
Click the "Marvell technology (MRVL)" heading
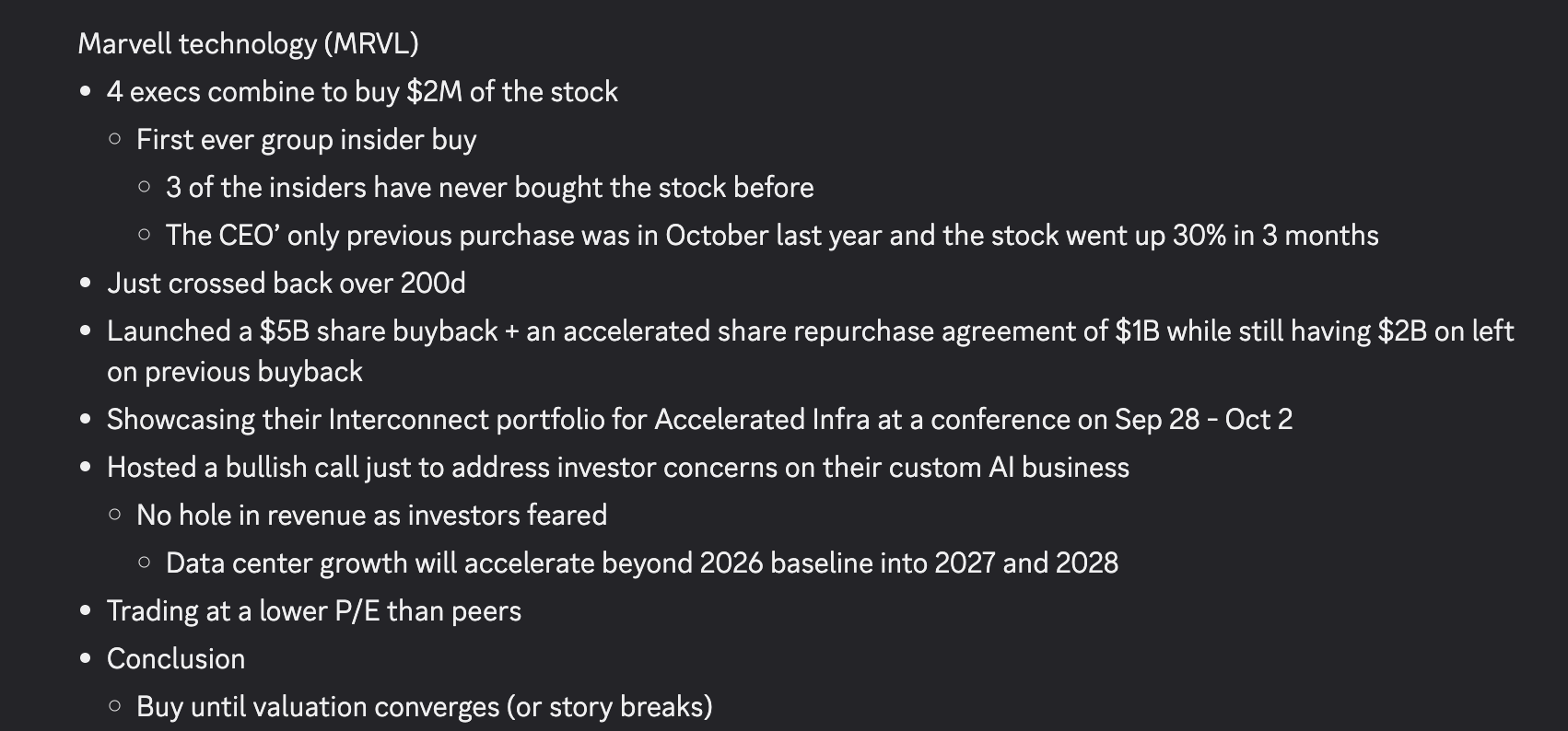248,43
